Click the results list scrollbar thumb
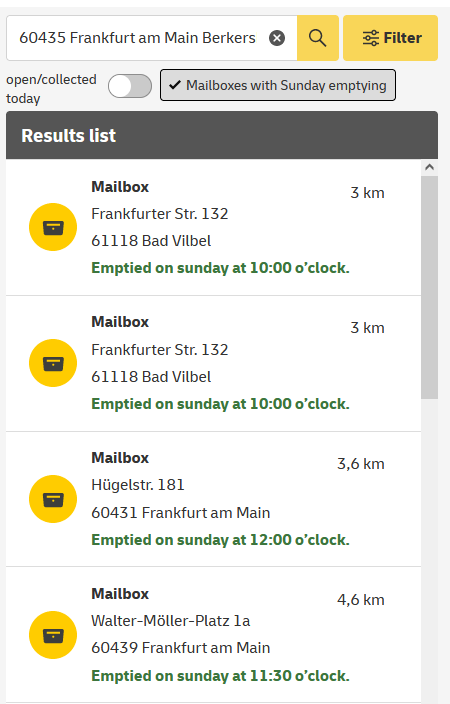 [x=429, y=287]
